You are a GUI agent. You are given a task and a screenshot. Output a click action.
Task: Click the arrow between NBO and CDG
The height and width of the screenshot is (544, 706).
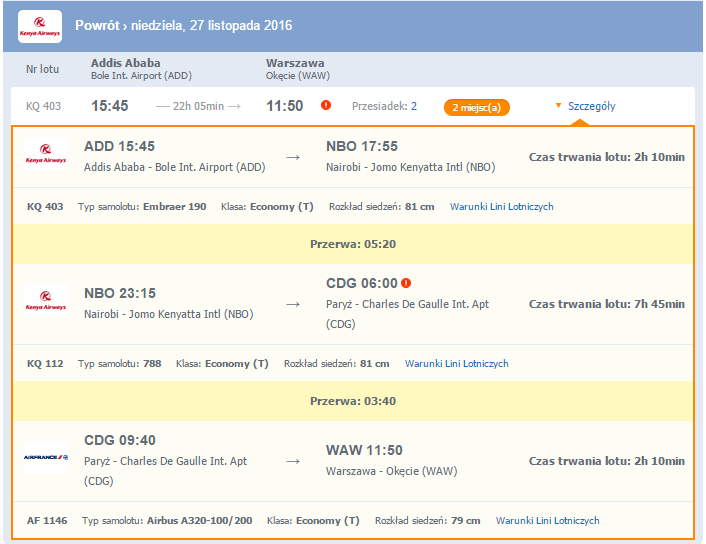293,305
